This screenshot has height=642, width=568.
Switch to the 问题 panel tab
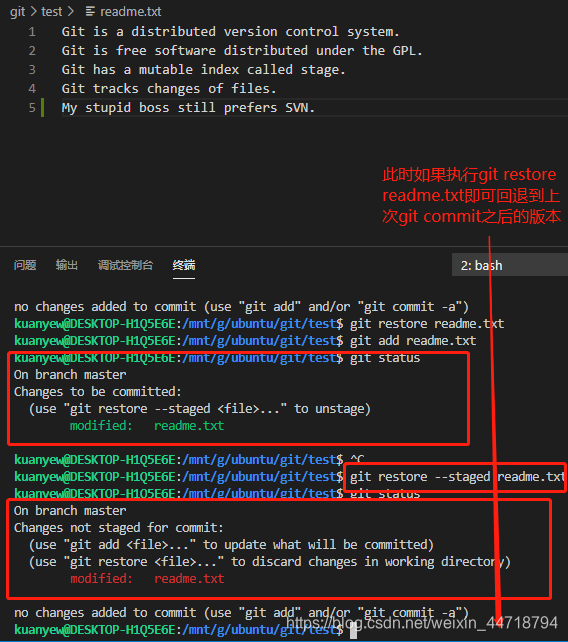click(25, 265)
